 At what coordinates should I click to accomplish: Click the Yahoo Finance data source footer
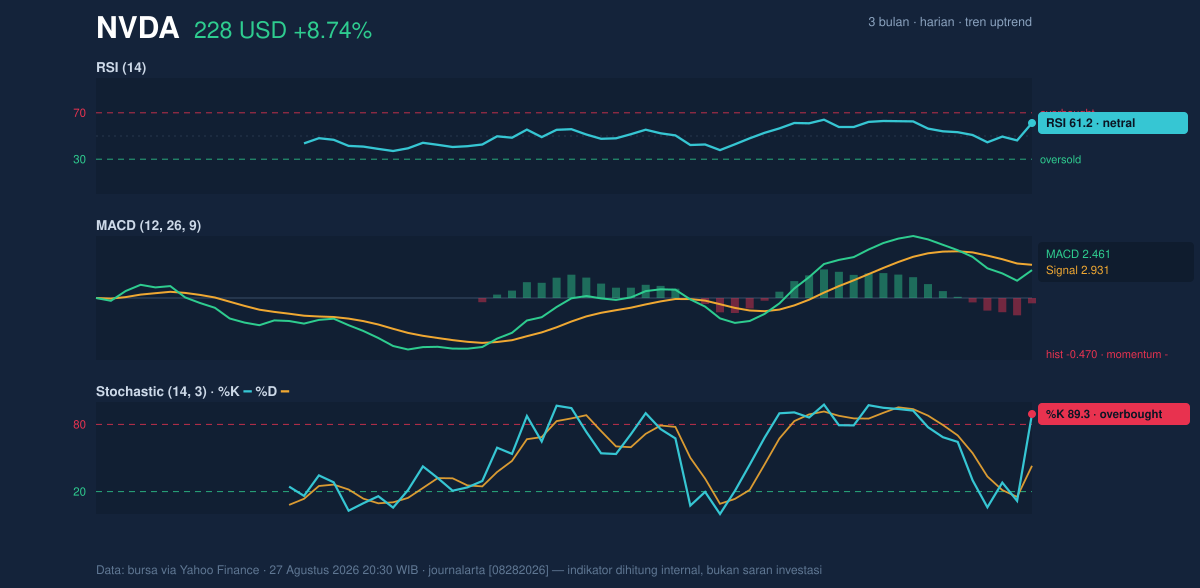pos(459,570)
